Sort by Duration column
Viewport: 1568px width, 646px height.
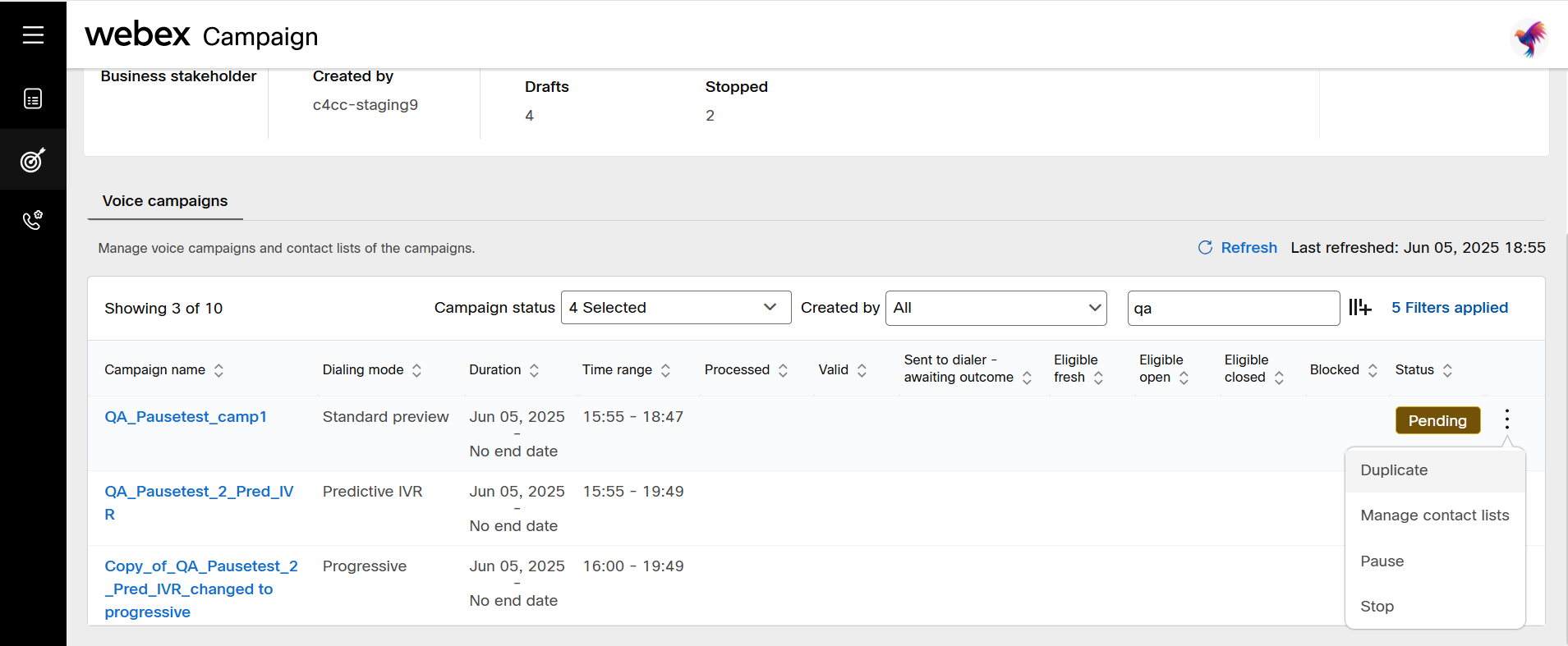(x=534, y=370)
